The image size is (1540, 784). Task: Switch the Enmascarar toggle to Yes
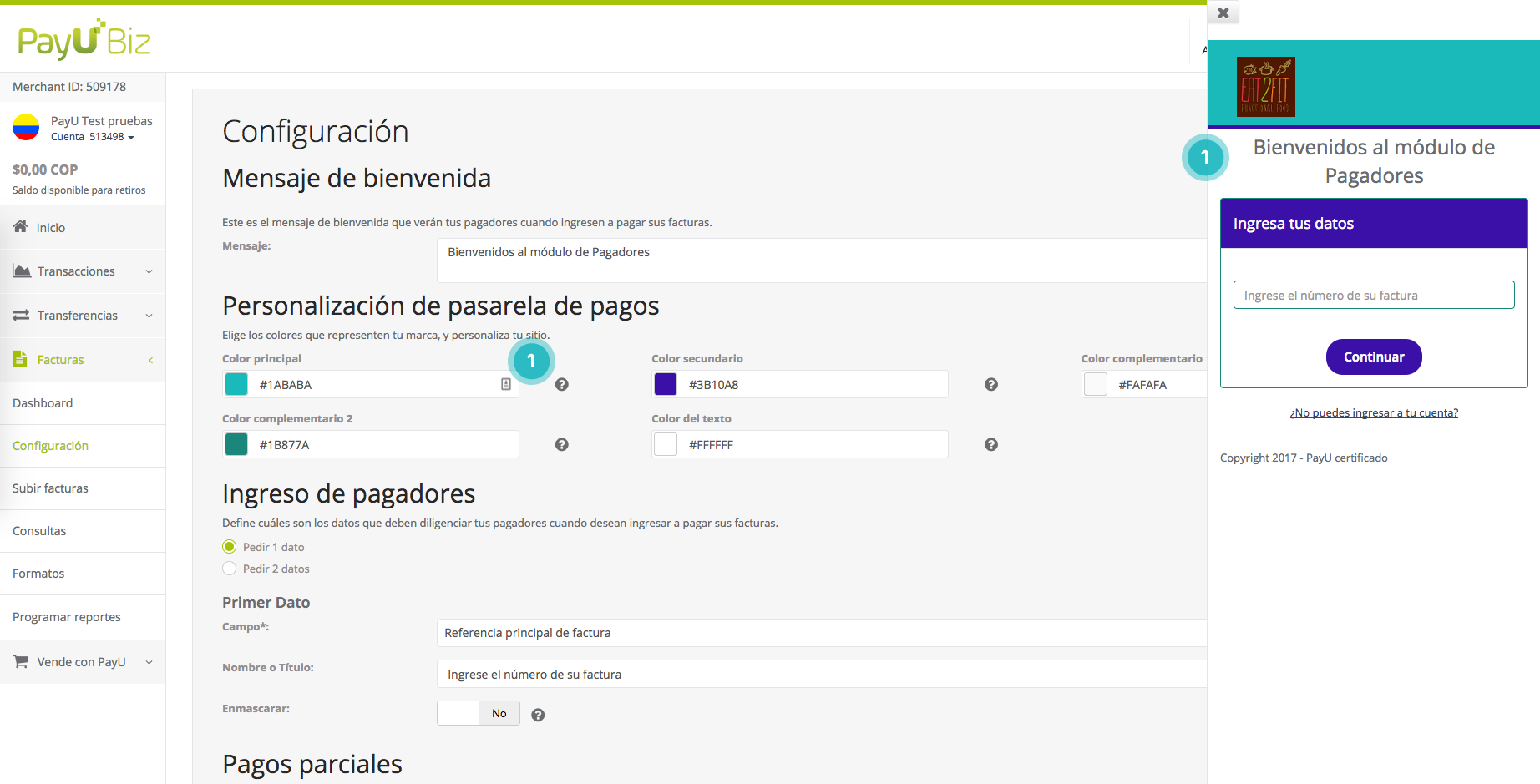(x=458, y=713)
